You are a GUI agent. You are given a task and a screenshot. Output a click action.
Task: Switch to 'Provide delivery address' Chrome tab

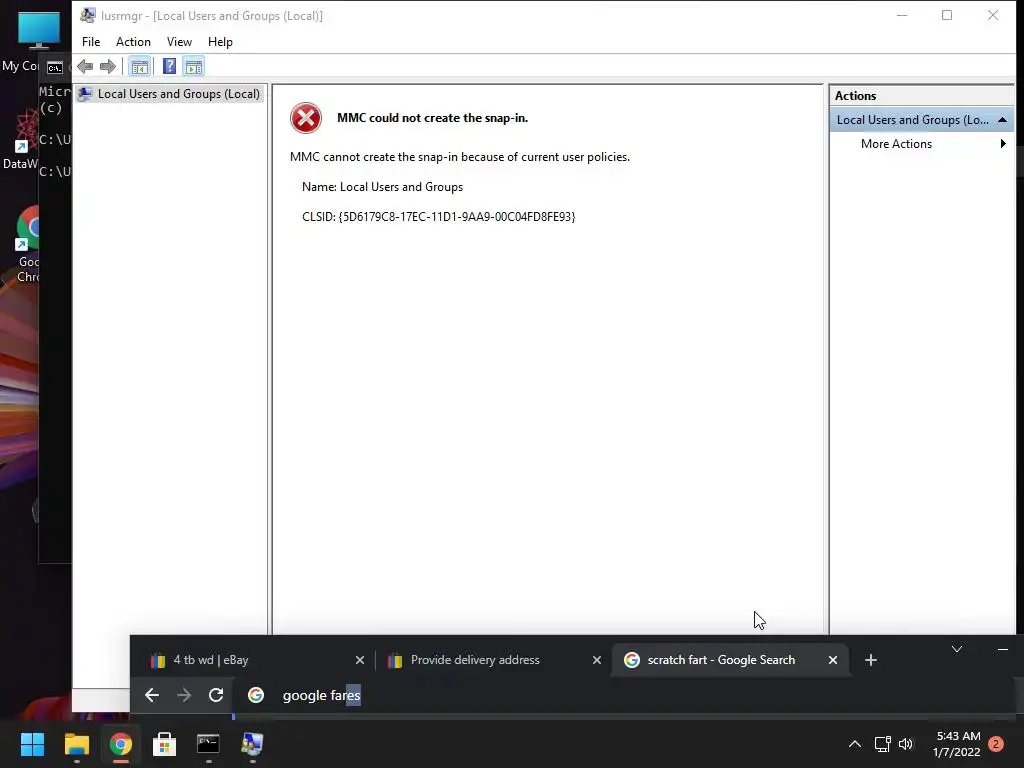pyautogui.click(x=492, y=660)
